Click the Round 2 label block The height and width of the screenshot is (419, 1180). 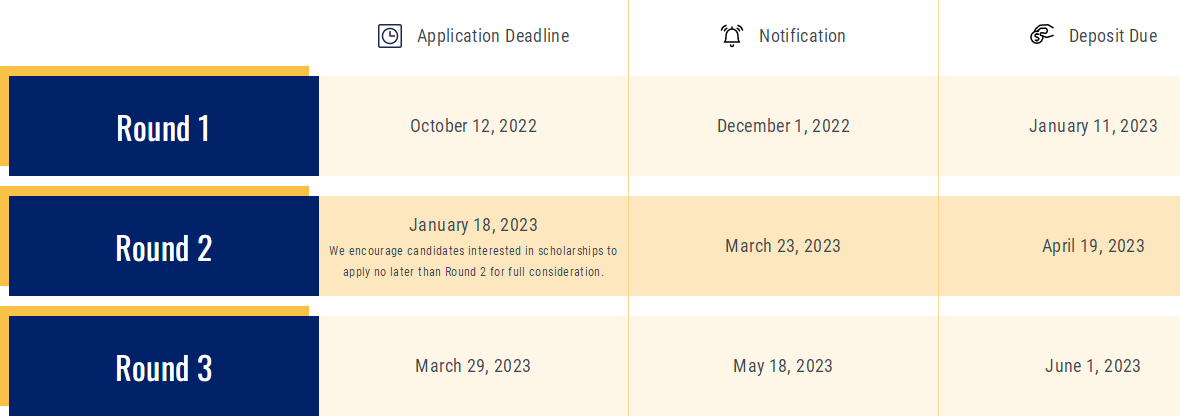tap(163, 247)
